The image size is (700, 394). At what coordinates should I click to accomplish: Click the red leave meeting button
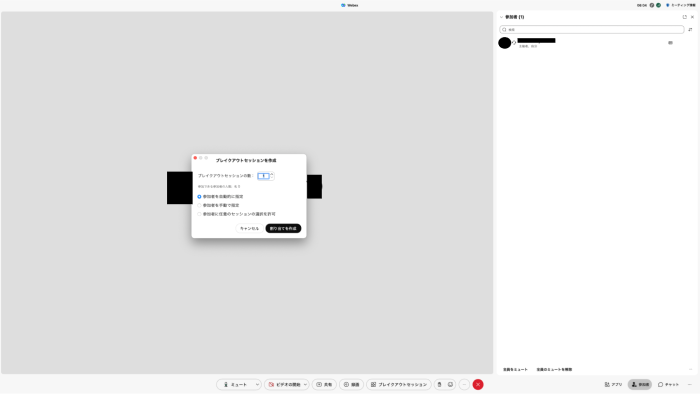[478, 384]
